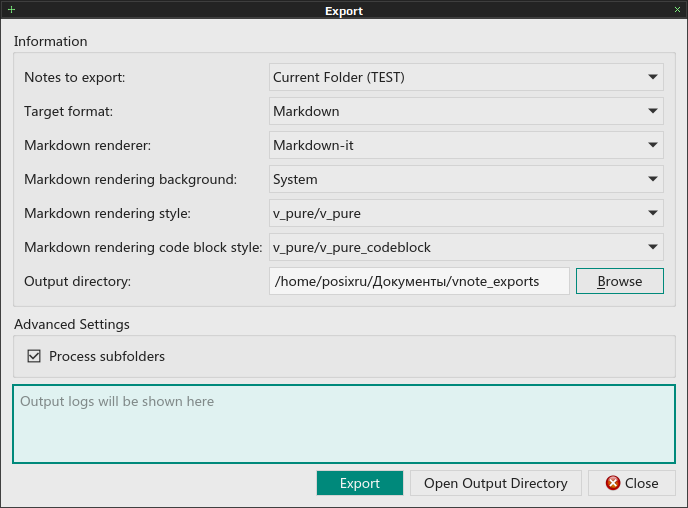This screenshot has height=508, width=688.
Task: Click the green Export button
Action: tap(360, 483)
